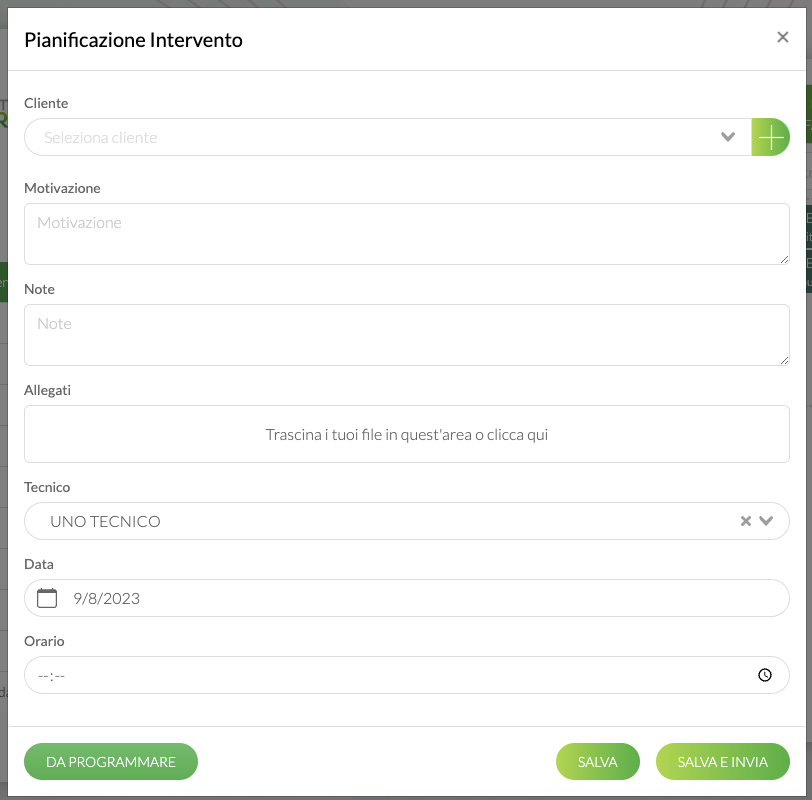
Task: Click the SALVA E INVIA button
Action: tap(722, 762)
